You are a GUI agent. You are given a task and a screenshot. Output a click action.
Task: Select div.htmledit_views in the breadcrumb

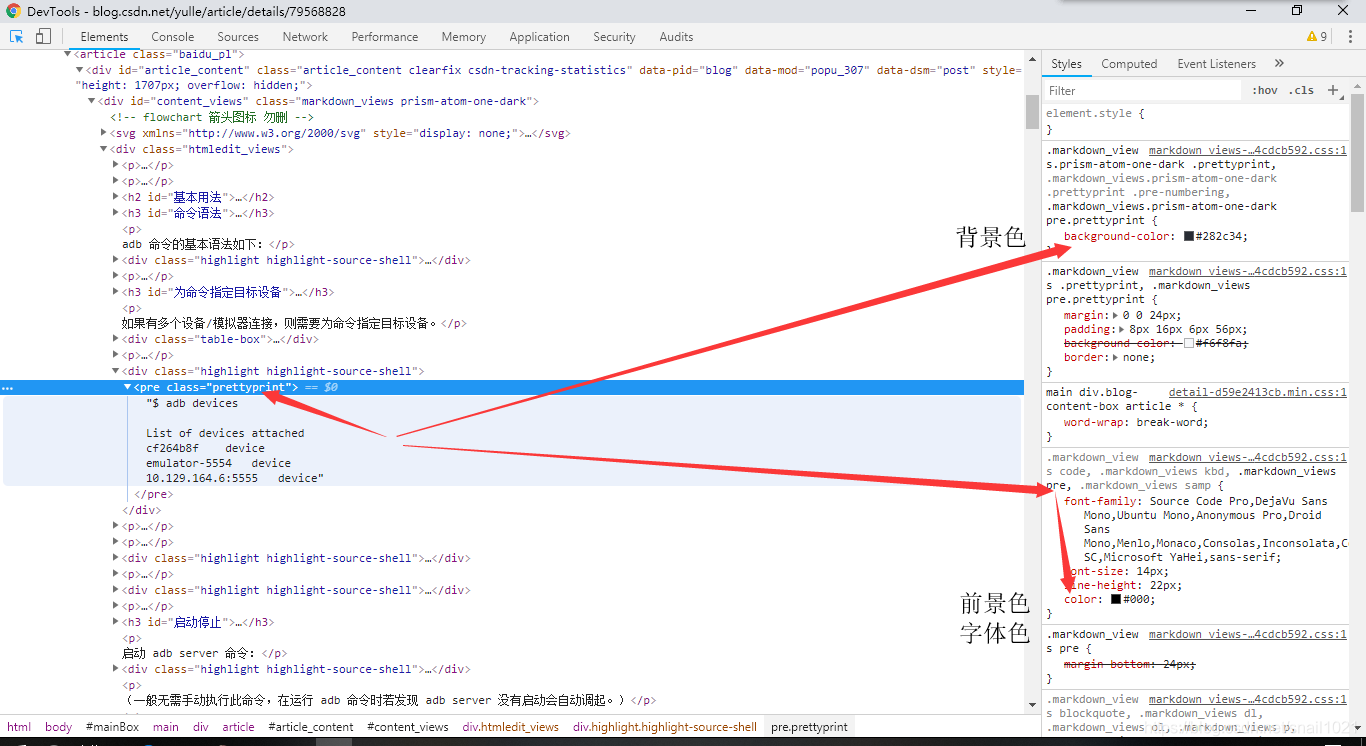click(511, 727)
